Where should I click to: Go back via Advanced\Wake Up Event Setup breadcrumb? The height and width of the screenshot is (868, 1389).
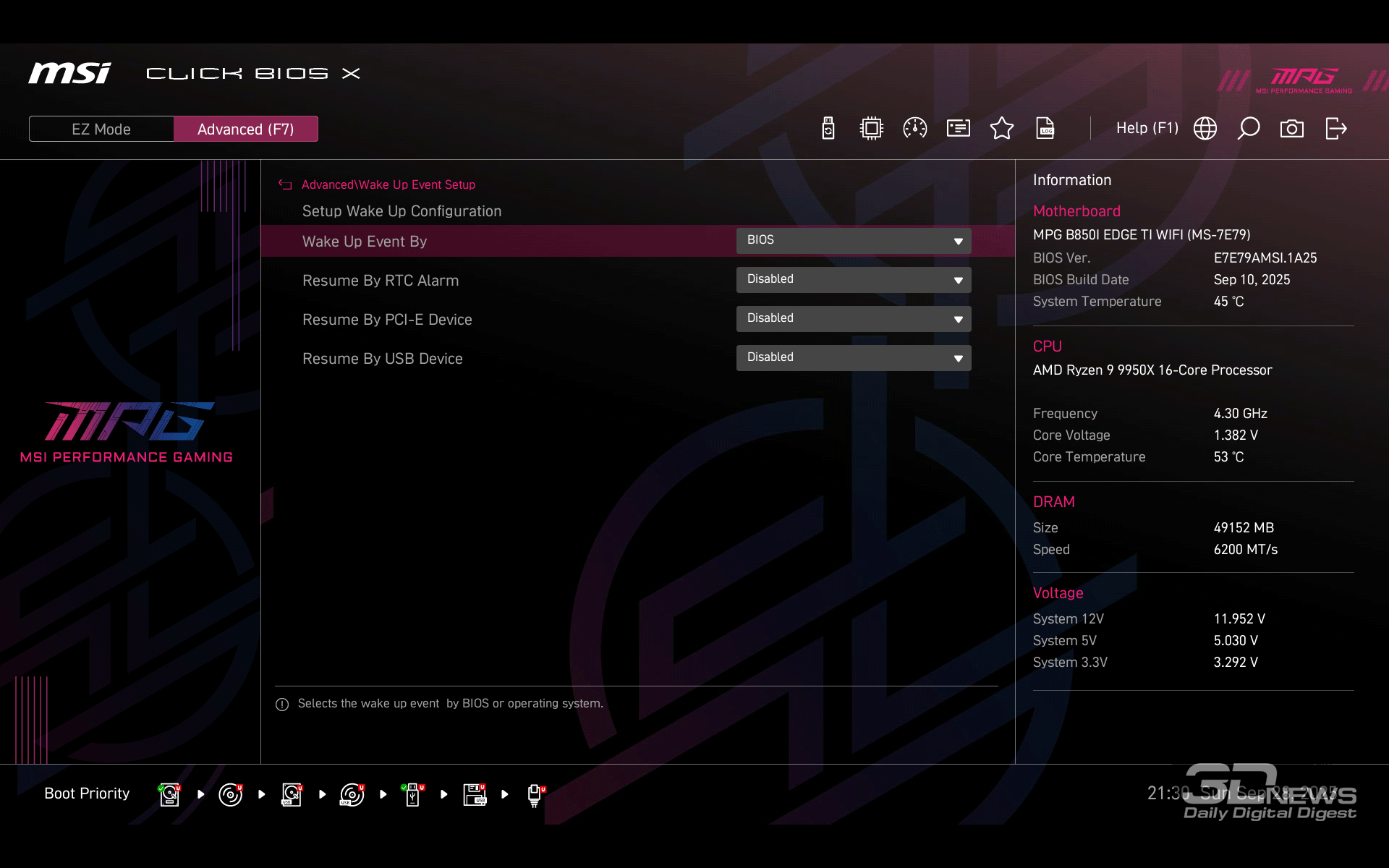pyautogui.click(x=388, y=184)
